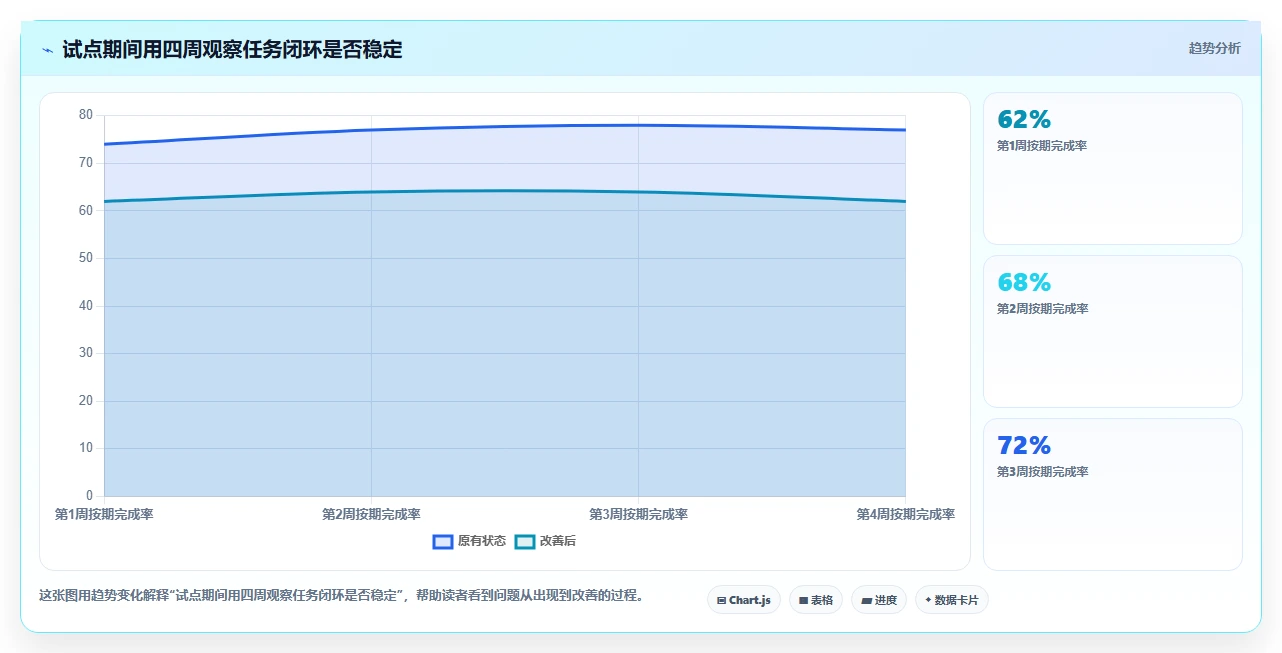Click the 第1周按期完成率 x-axis label
Screen dimensions: 1282x653
coord(104,514)
